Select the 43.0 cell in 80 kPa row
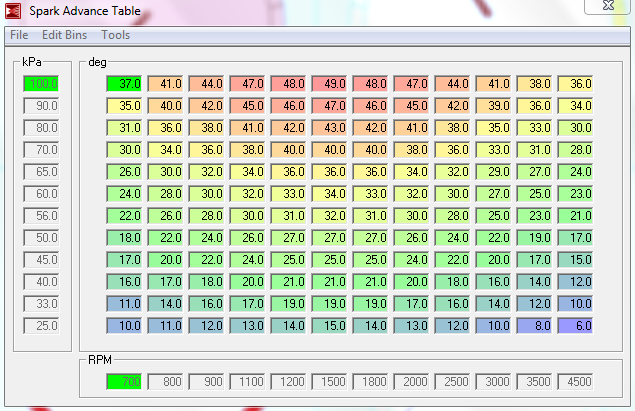This screenshot has width=635, height=411. click(330, 127)
